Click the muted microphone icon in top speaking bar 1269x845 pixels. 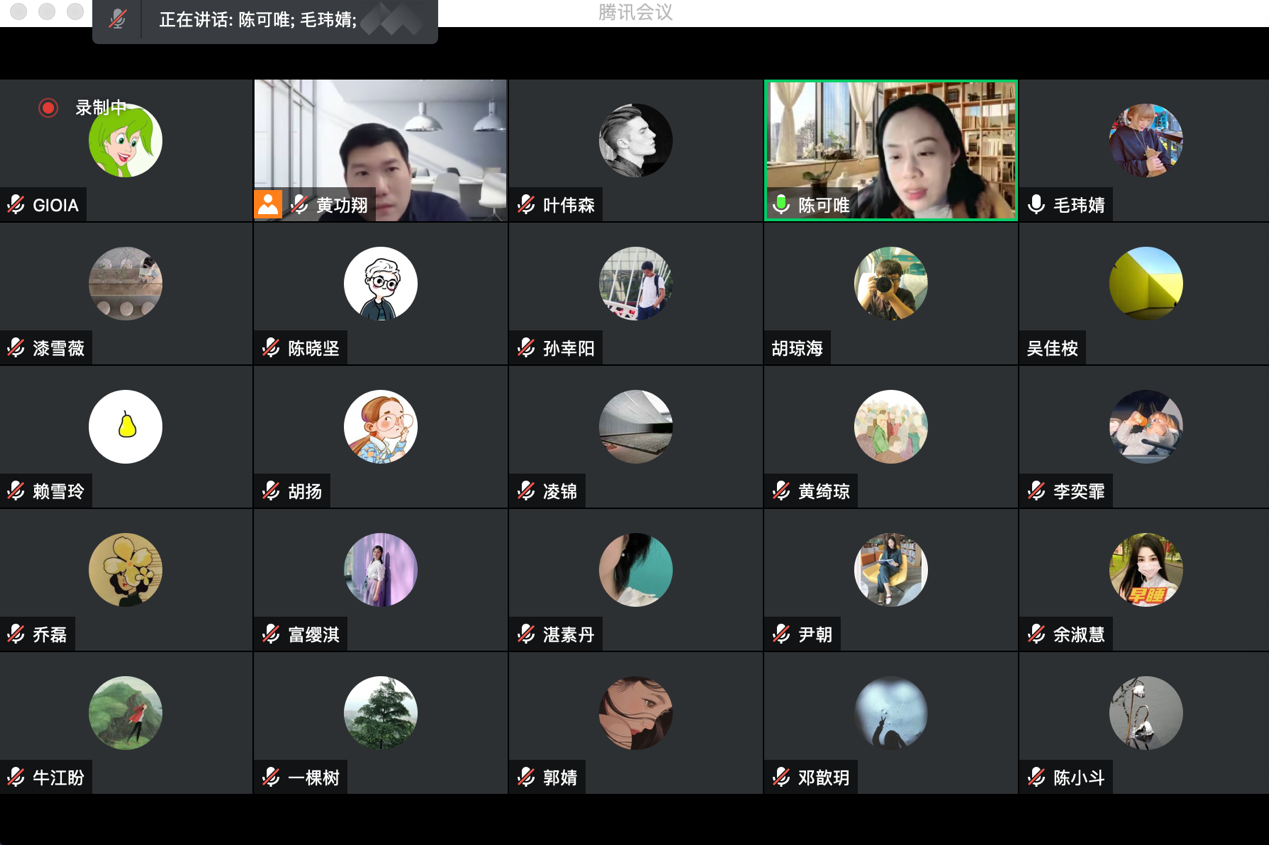click(117, 20)
